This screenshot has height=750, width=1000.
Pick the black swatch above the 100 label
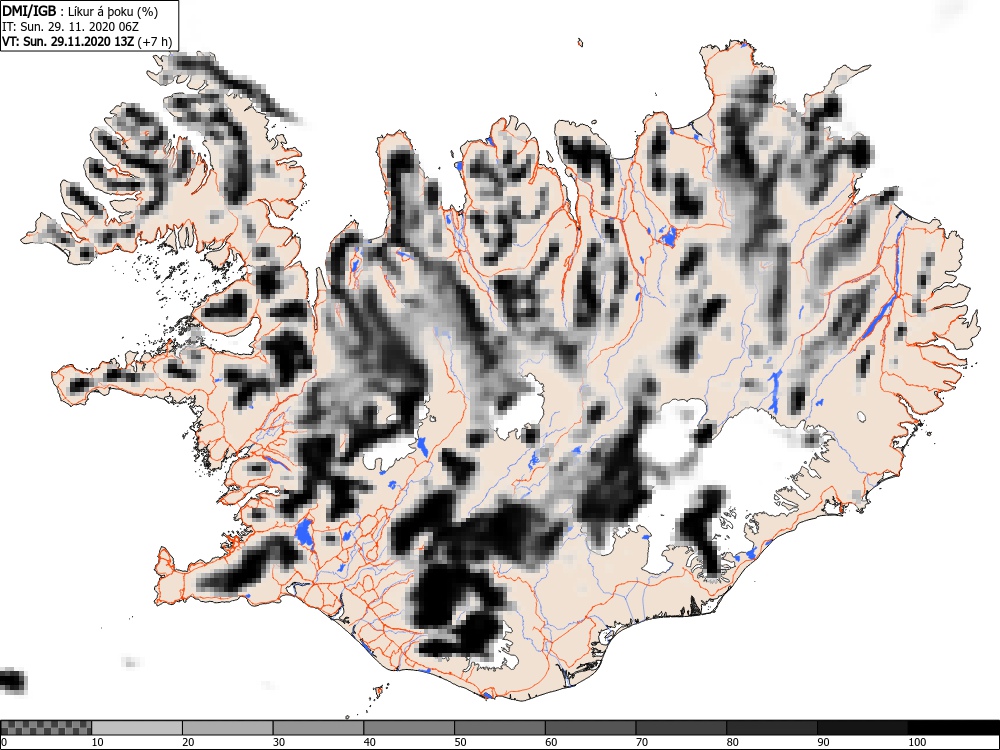(953, 728)
